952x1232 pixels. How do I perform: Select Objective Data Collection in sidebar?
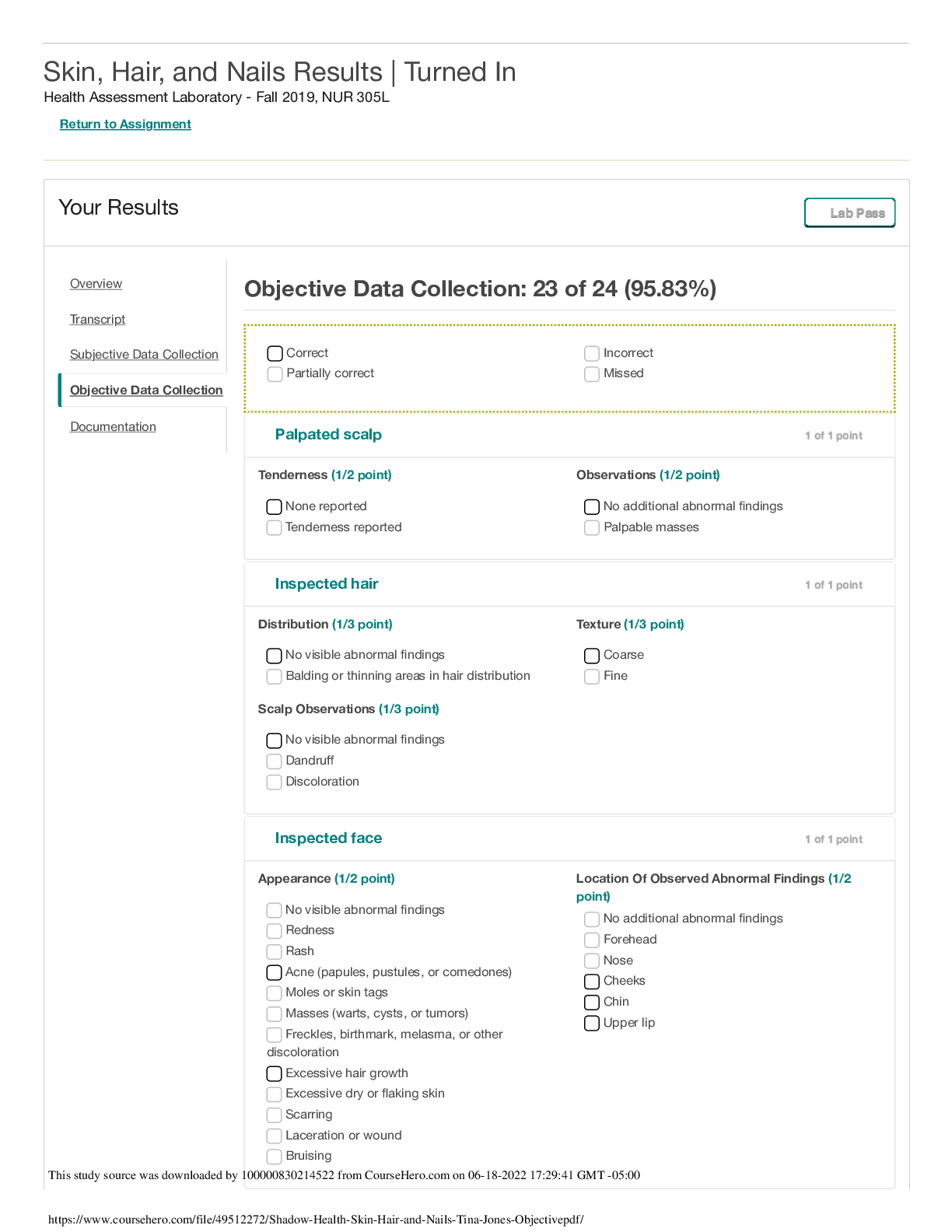click(x=146, y=390)
